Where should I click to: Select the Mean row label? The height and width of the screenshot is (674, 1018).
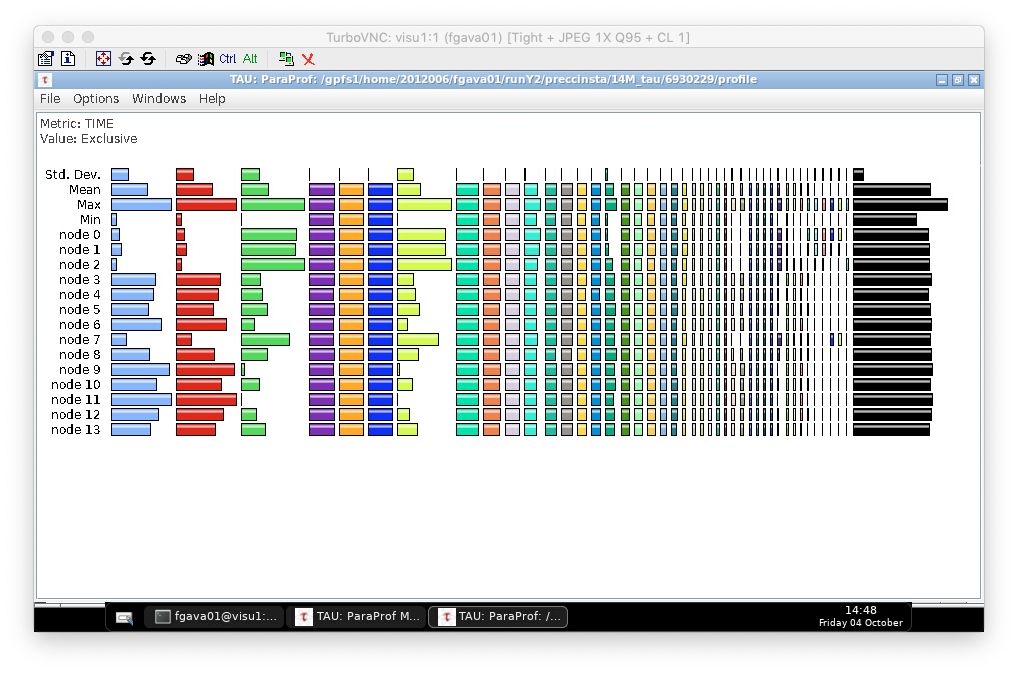(85, 190)
